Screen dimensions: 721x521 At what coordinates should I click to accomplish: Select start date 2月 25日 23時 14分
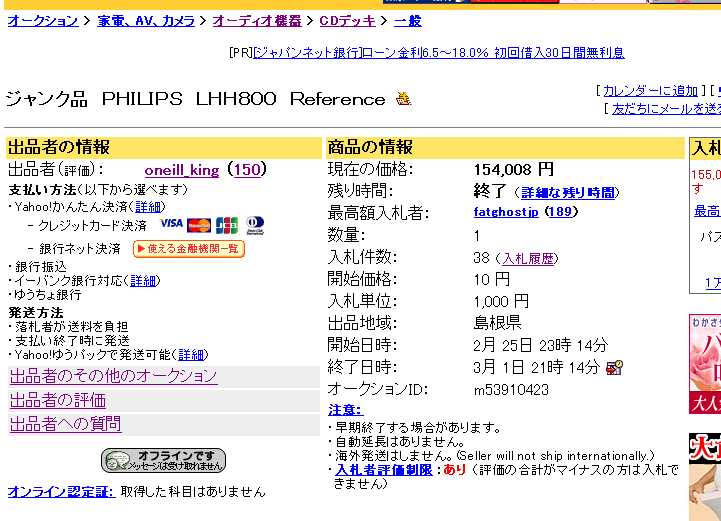(541, 345)
